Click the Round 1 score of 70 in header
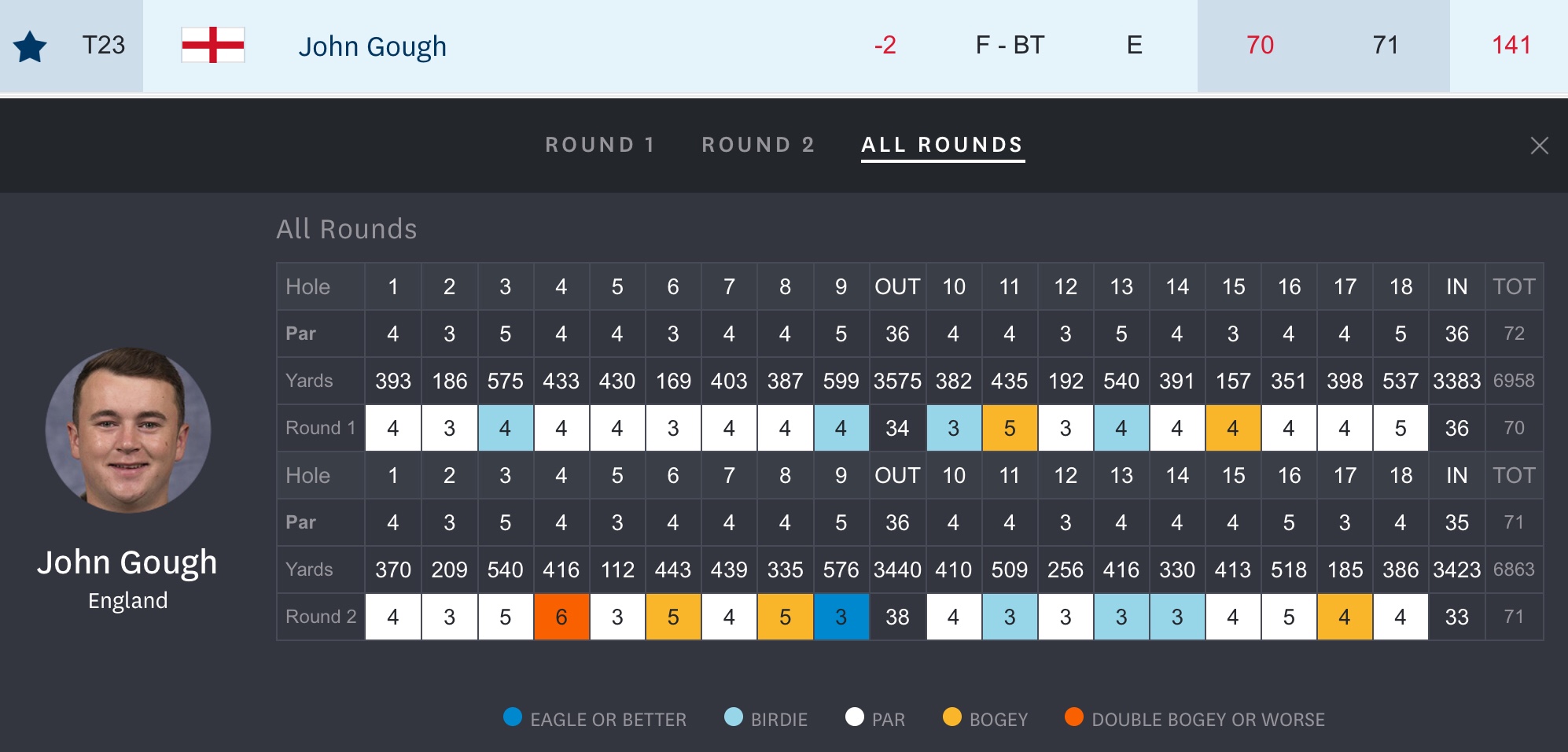The image size is (1568, 752). coord(1260,45)
